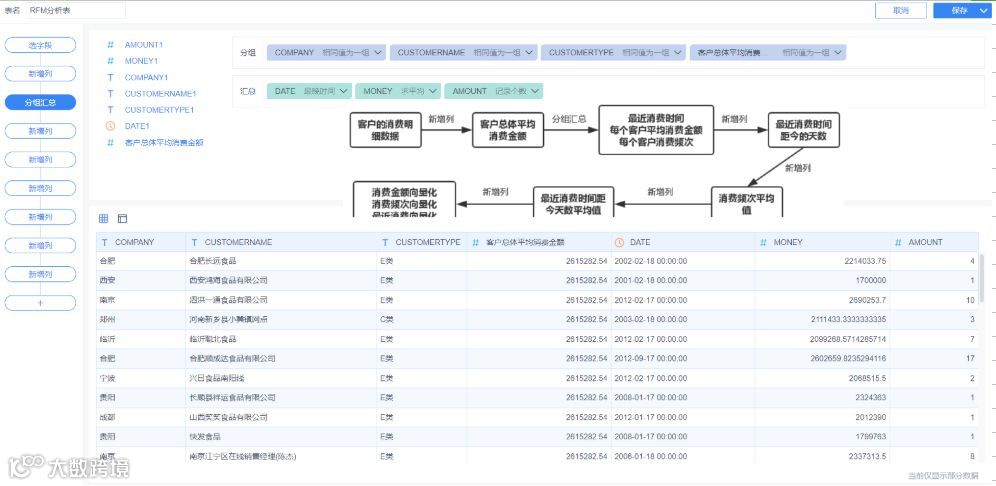
Task: Open the 客户总体平均消费 group chip dropdown arrow
Action: tap(838, 53)
